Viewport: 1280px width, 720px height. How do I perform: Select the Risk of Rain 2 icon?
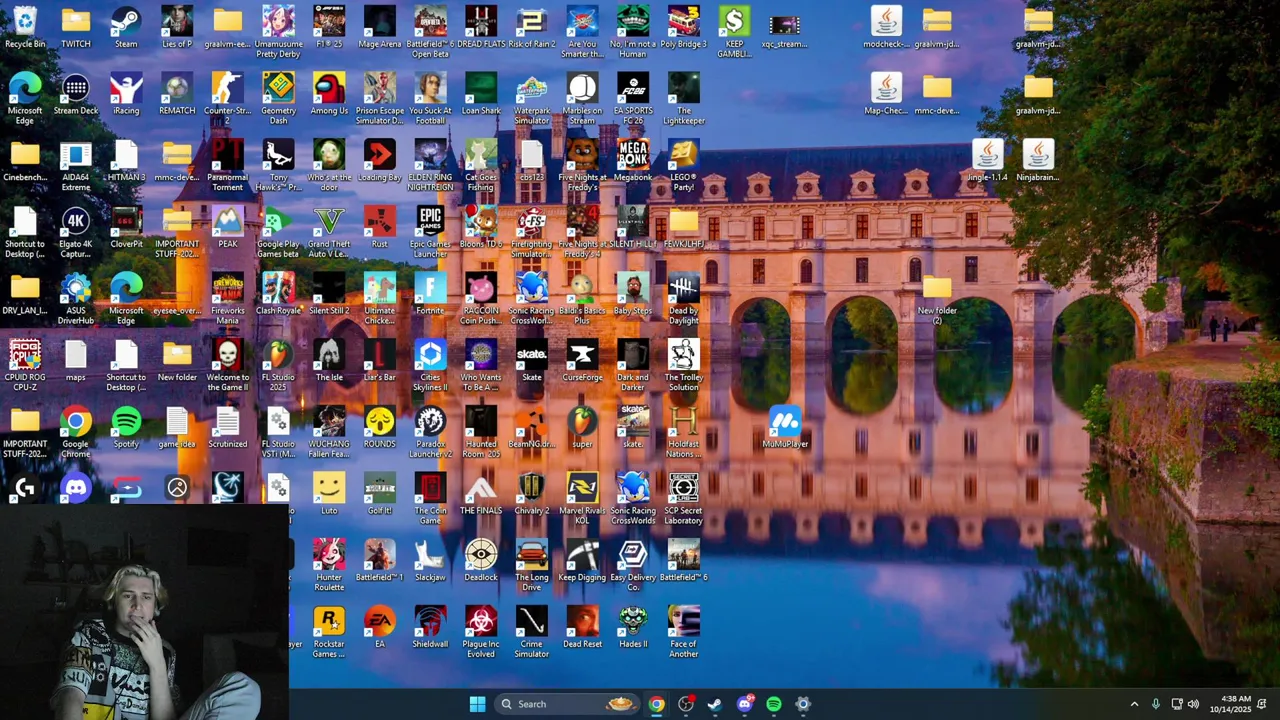click(x=532, y=27)
